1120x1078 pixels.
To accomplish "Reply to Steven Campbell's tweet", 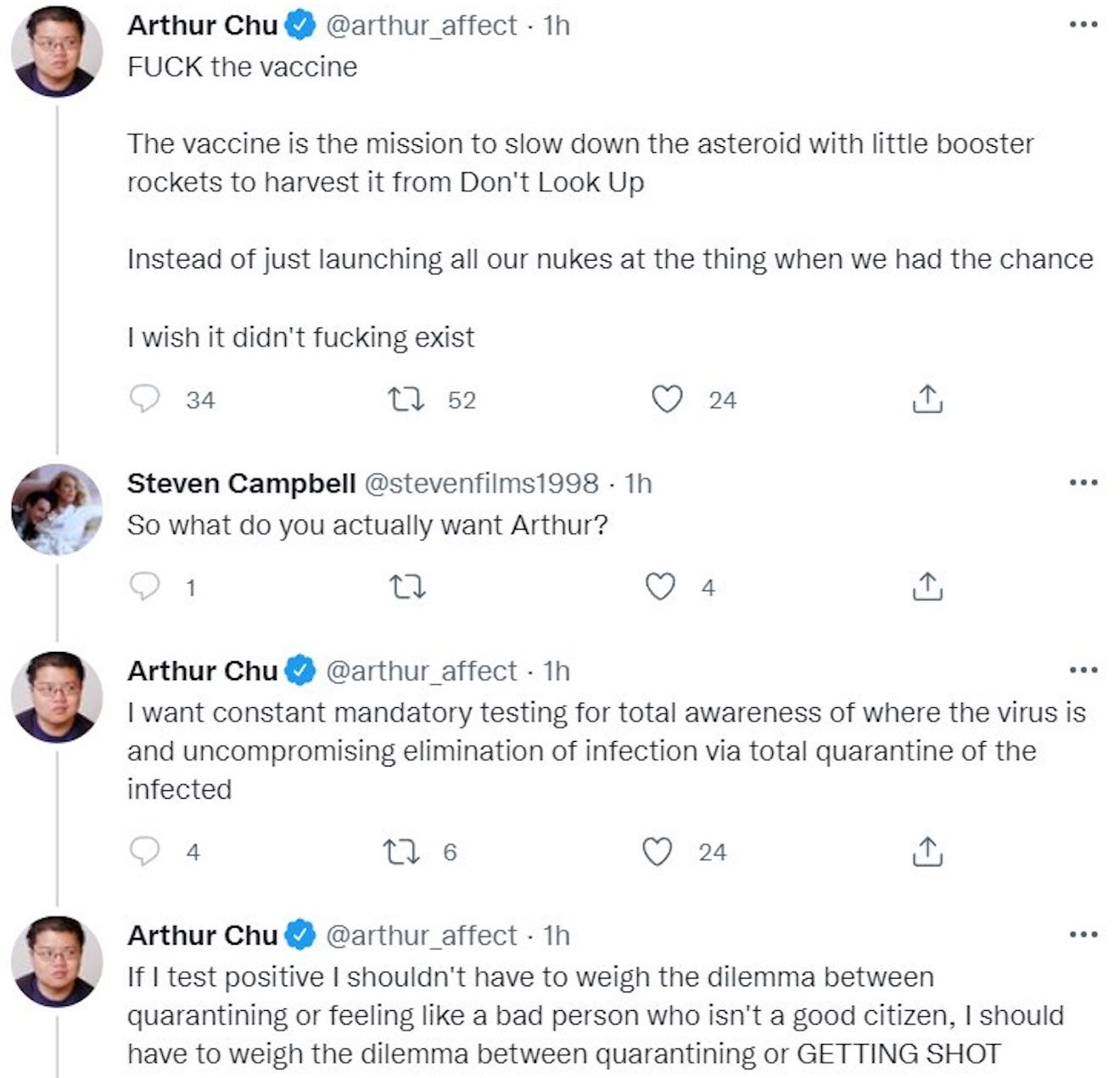I will (145, 587).
